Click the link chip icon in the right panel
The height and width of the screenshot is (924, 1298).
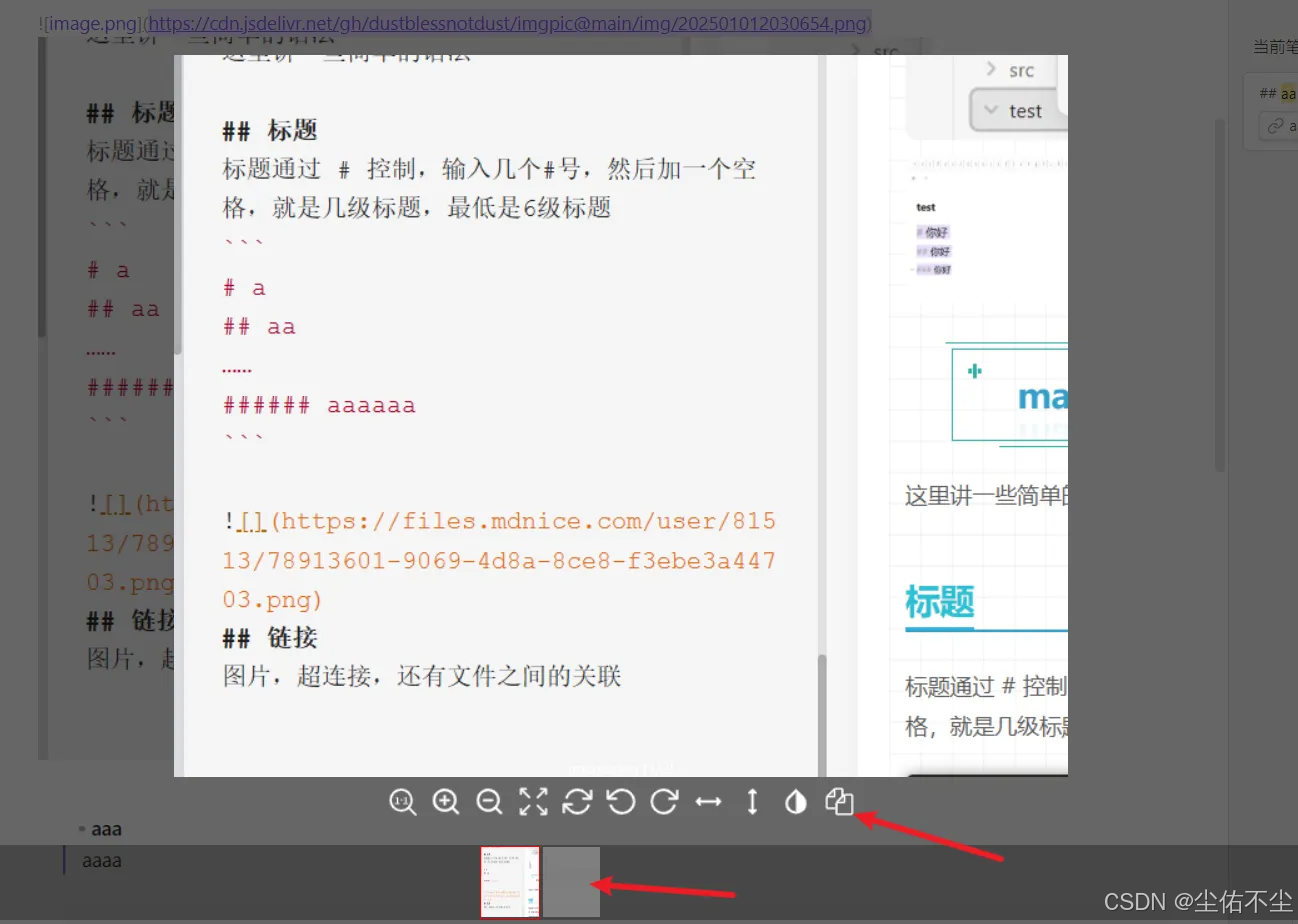[x=1275, y=127]
